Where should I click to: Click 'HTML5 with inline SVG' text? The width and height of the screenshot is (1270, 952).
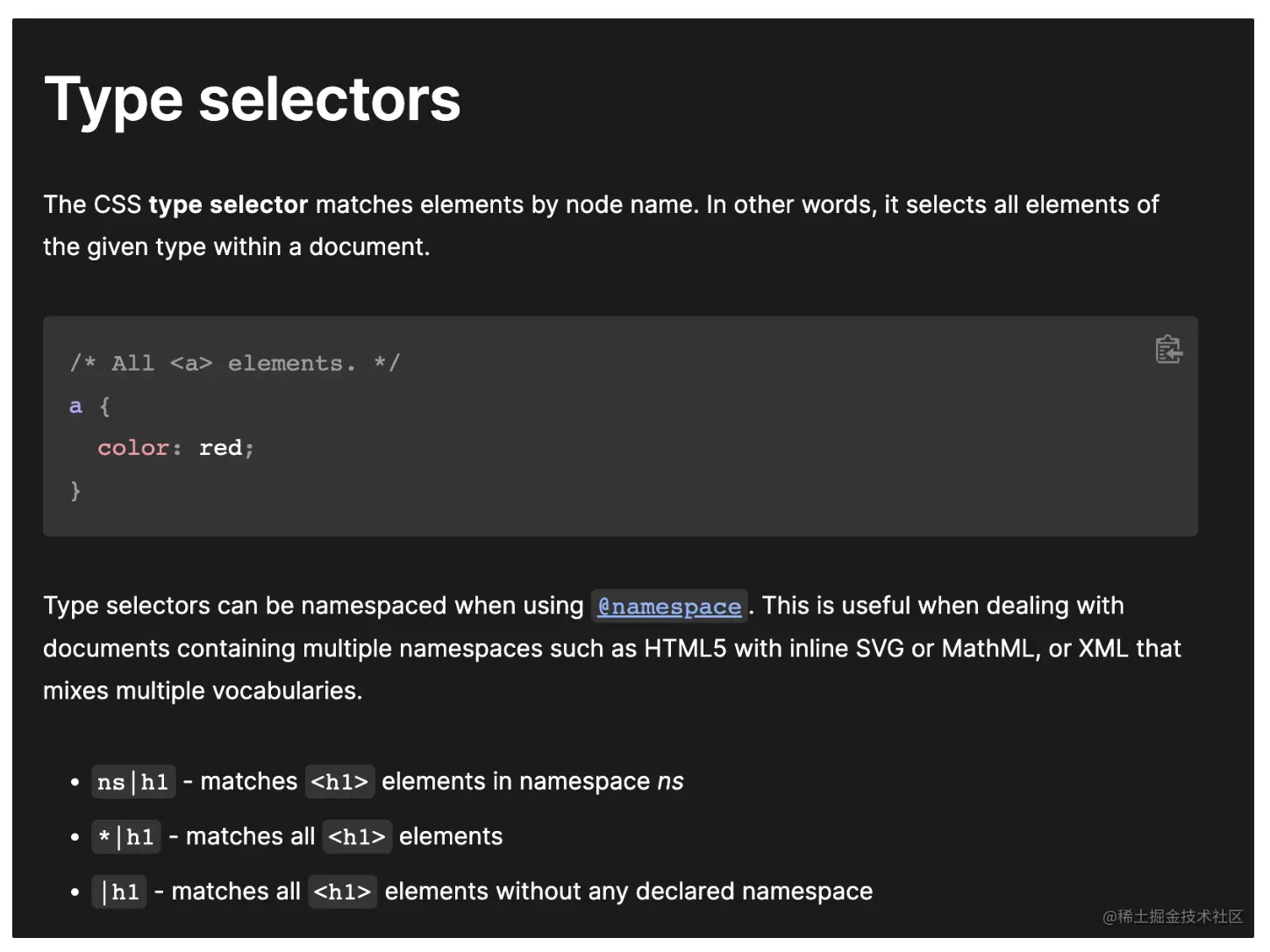[774, 649]
